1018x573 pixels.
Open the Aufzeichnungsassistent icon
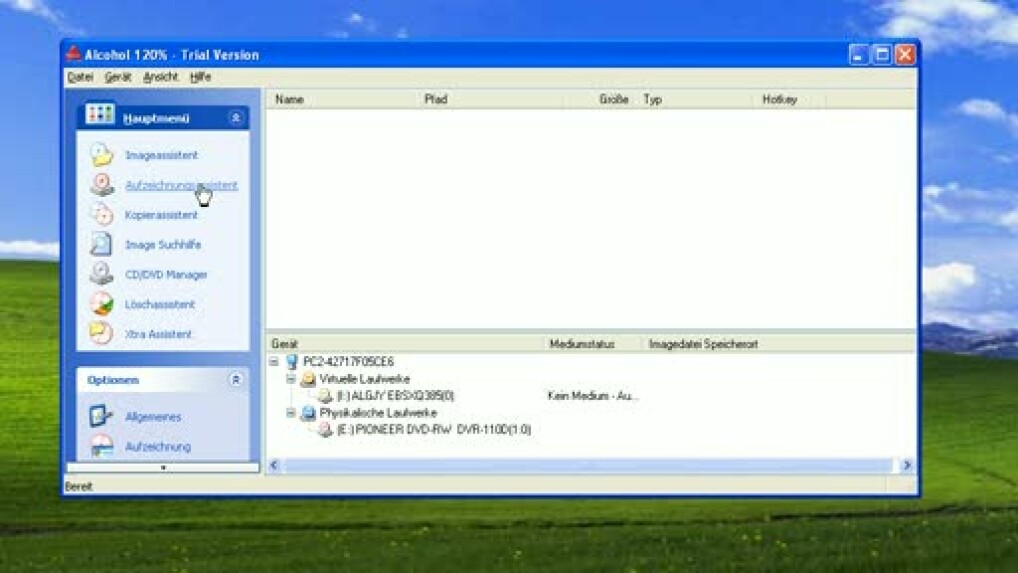coord(101,185)
